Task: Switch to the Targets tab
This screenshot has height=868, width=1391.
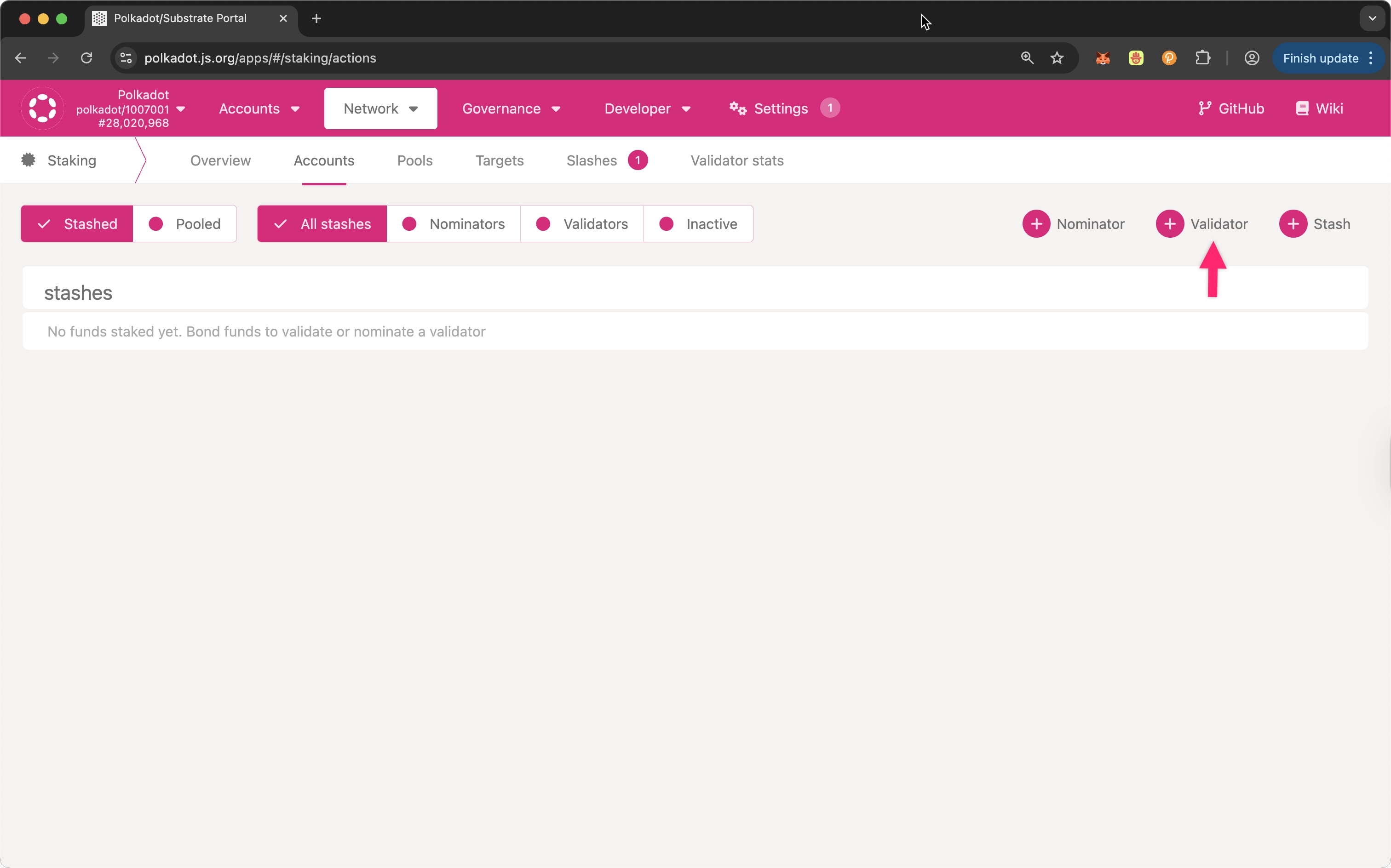Action: 499,161
